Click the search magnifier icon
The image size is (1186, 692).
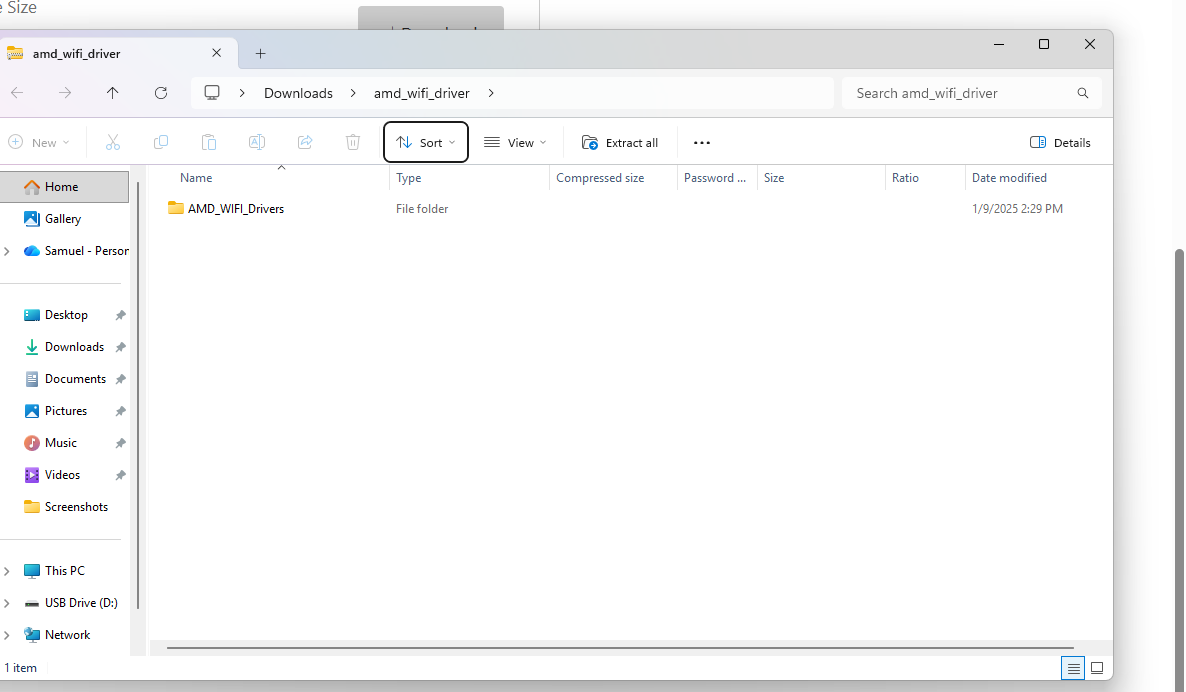pos(1082,93)
